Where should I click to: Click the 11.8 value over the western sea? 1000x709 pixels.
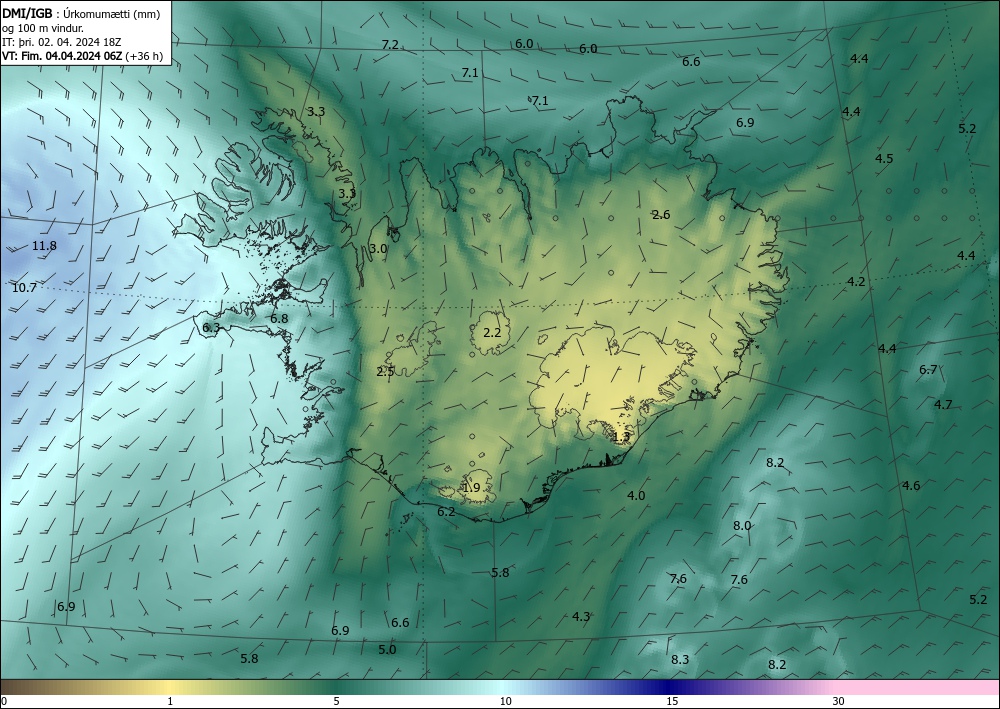(x=44, y=246)
